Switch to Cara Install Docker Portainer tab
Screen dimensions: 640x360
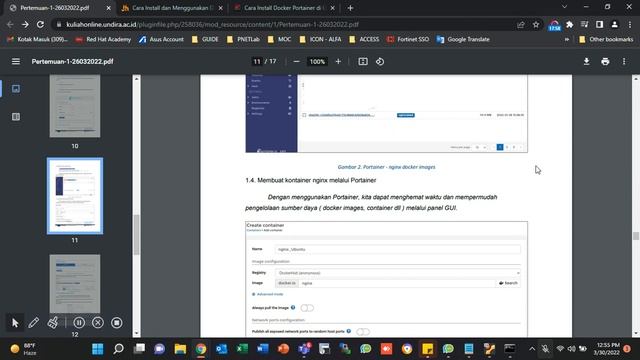coord(284,8)
